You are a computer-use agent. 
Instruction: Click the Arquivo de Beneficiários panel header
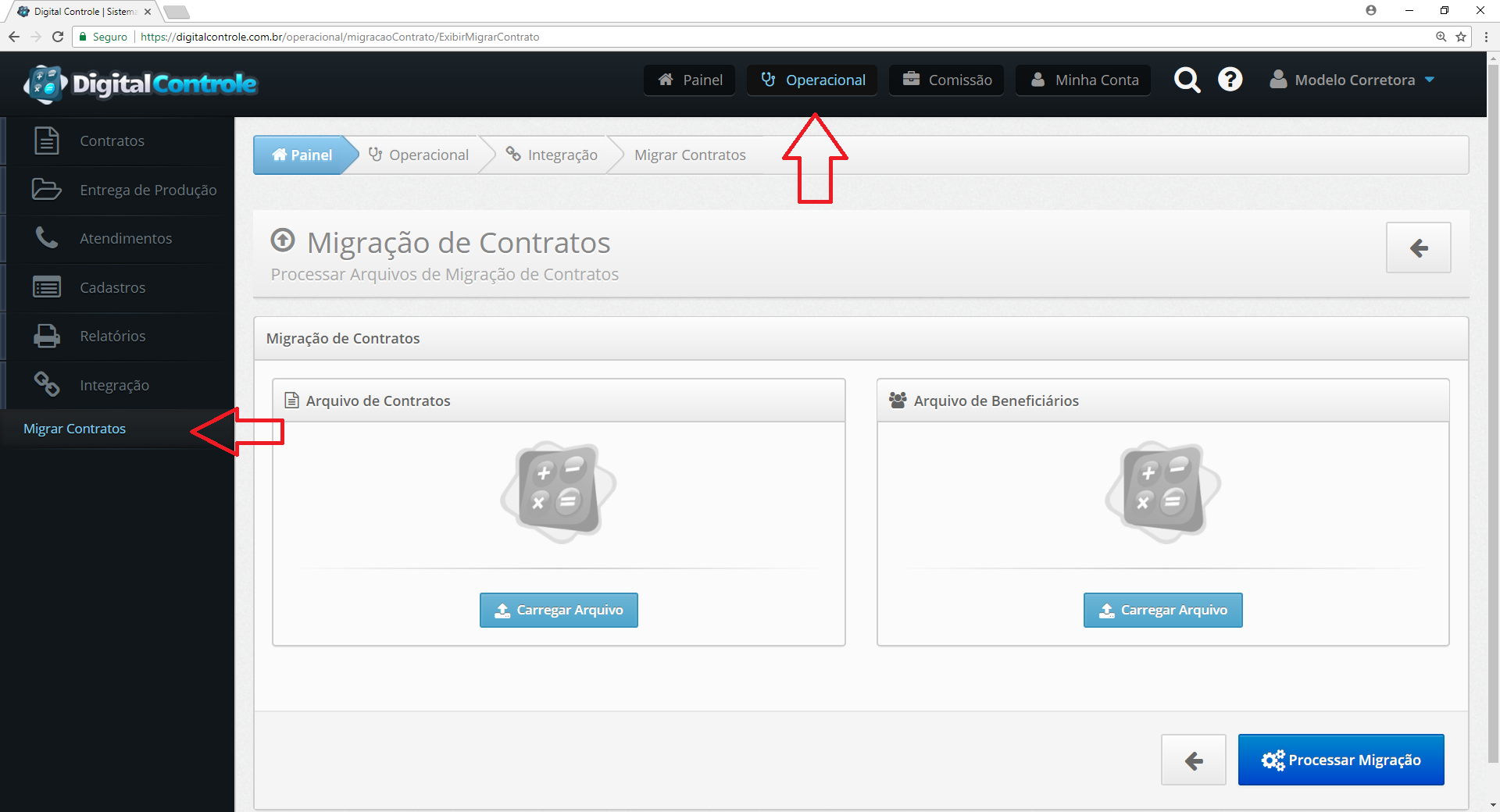point(1163,401)
